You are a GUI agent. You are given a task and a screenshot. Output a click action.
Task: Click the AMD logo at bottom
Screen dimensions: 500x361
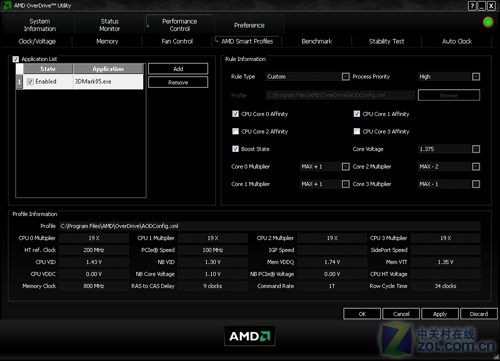click(250, 336)
